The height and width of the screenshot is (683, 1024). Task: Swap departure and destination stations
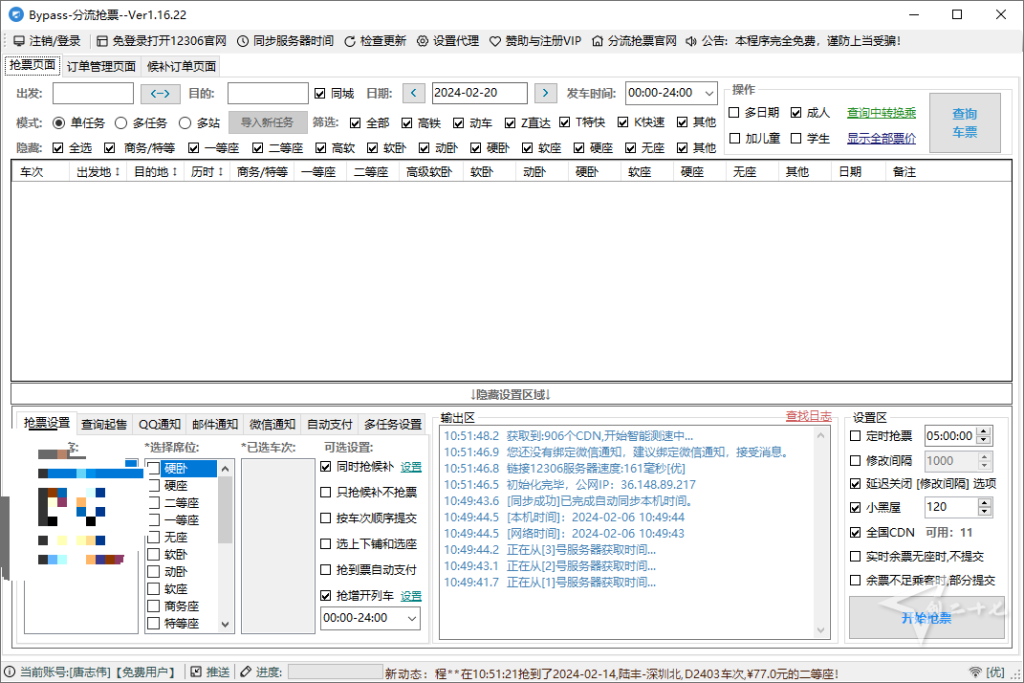(160, 93)
